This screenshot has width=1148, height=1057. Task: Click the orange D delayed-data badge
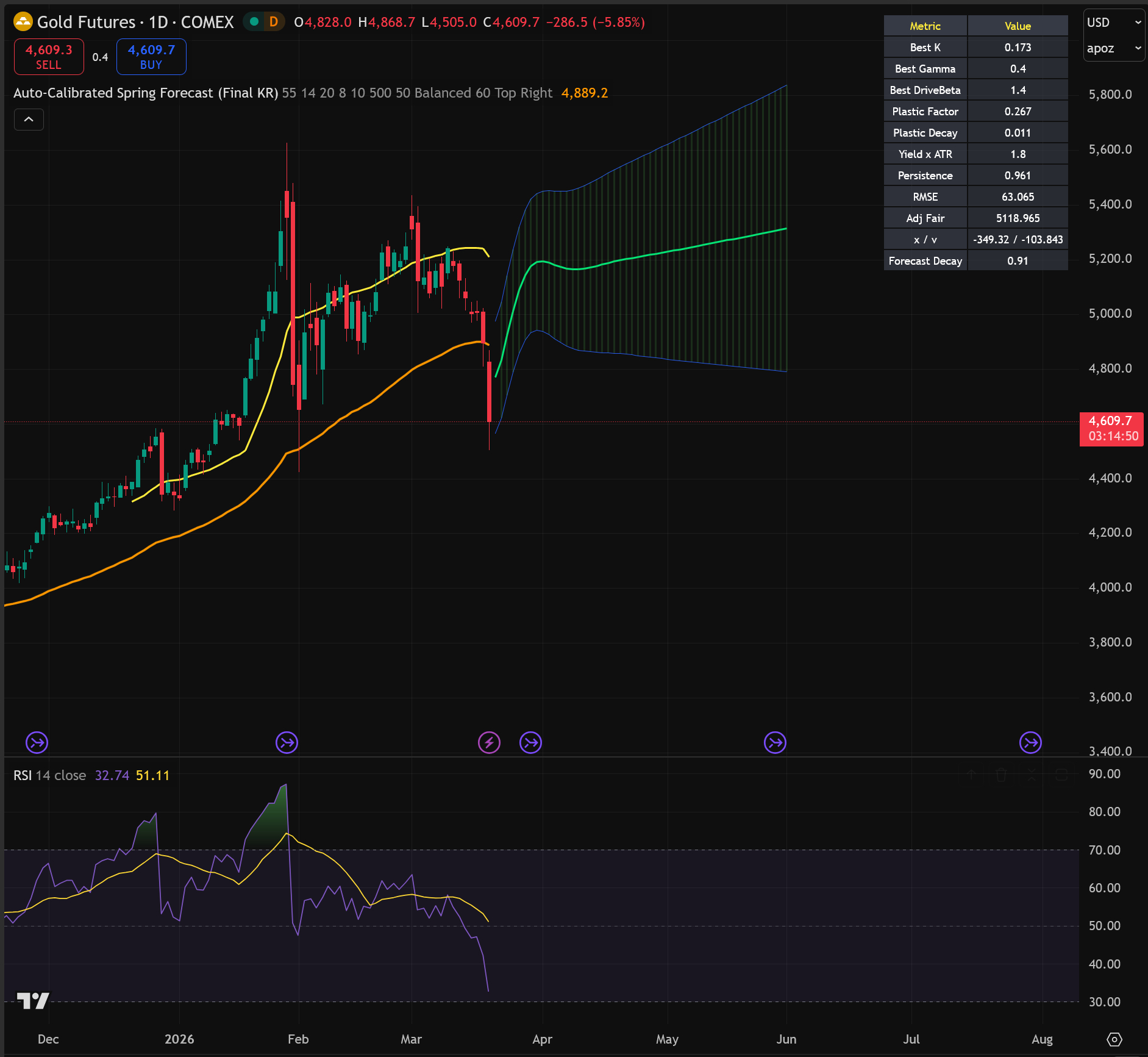tap(274, 22)
